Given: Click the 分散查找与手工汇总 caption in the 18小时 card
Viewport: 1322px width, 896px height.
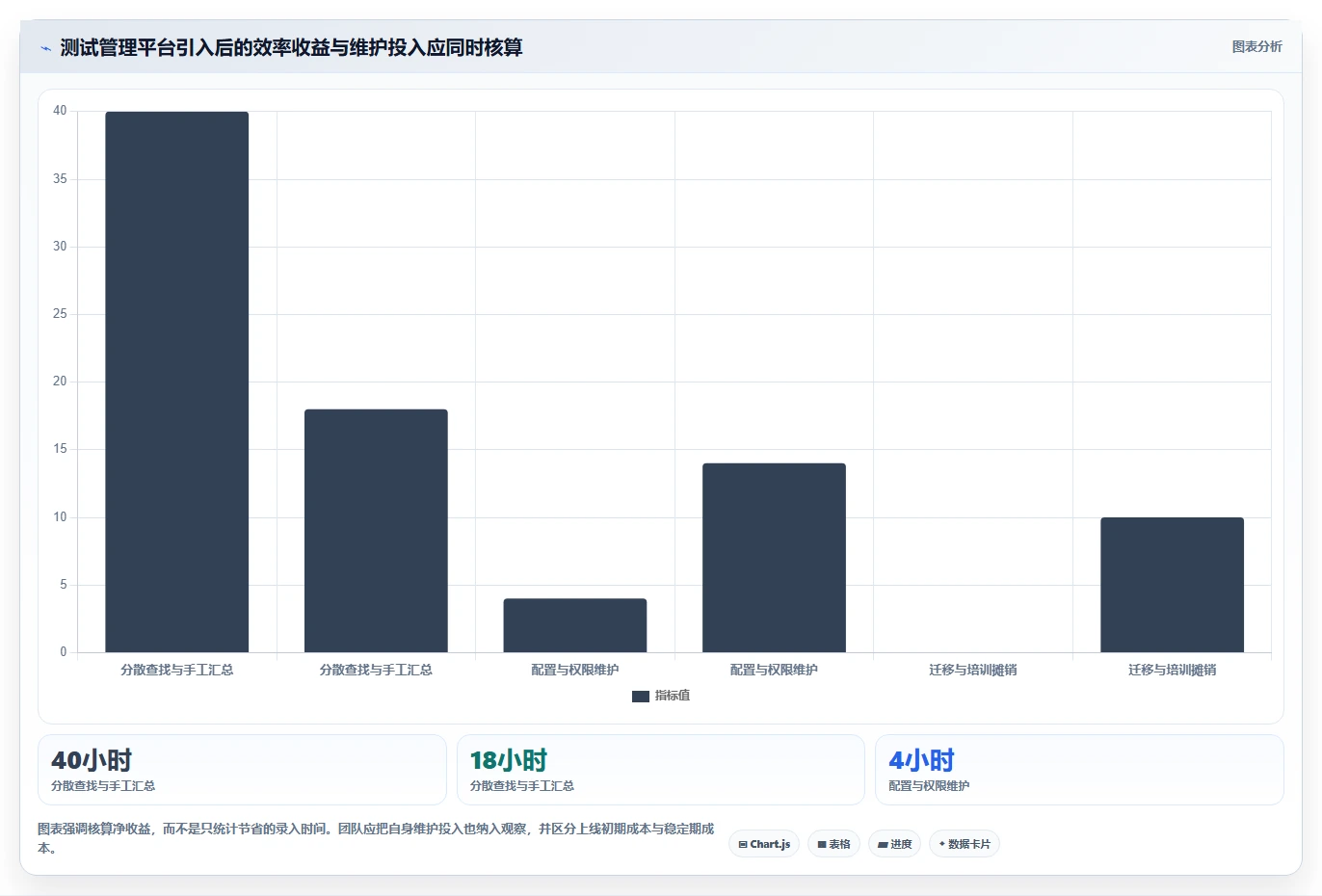Looking at the screenshot, I should point(522,786).
